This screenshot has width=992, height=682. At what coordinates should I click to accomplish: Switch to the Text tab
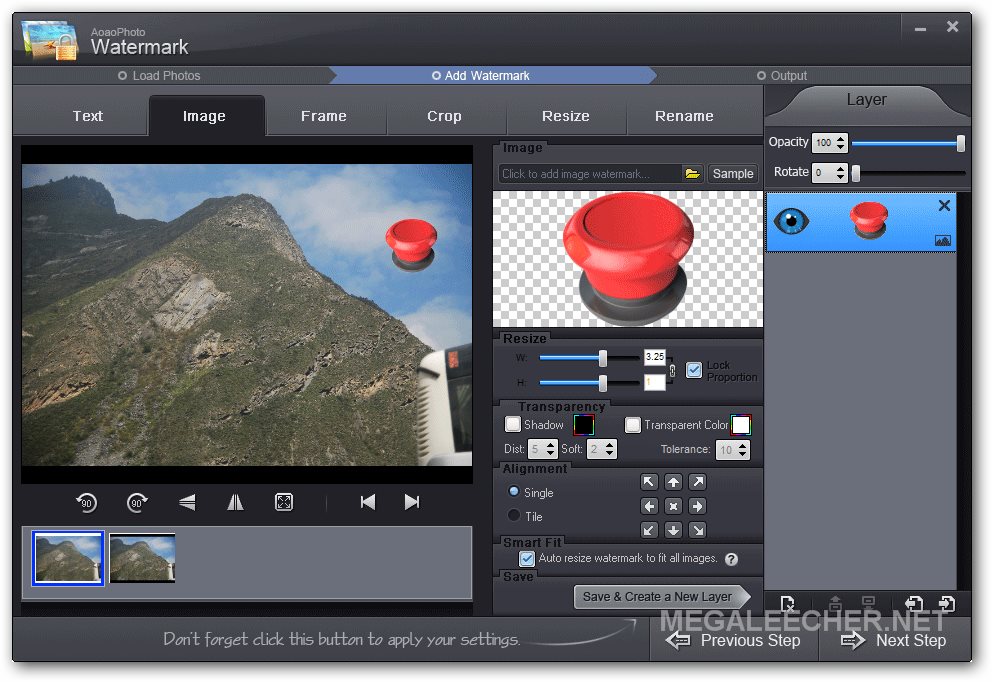coord(87,116)
